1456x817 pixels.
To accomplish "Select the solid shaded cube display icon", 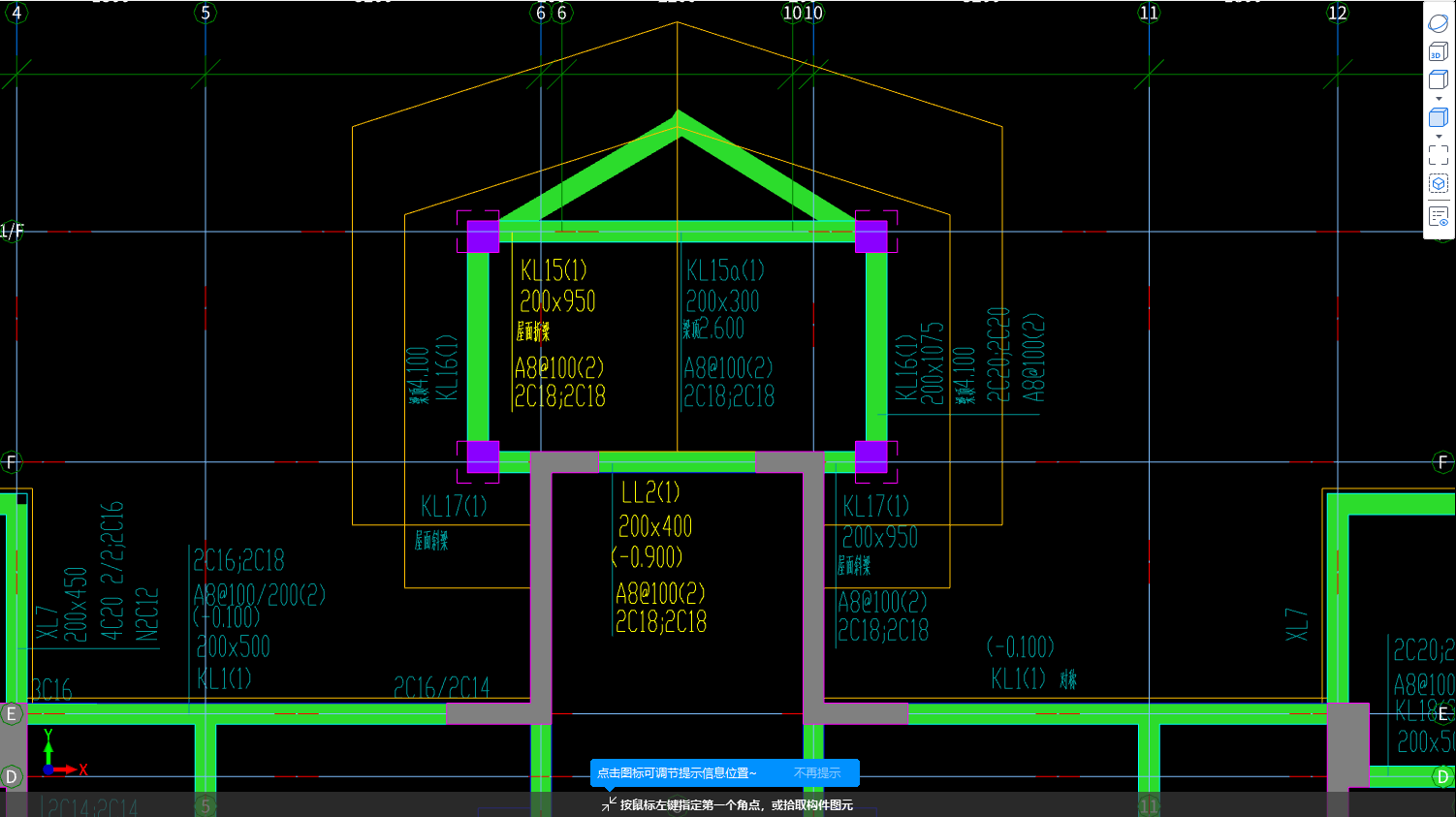I will [1439, 117].
